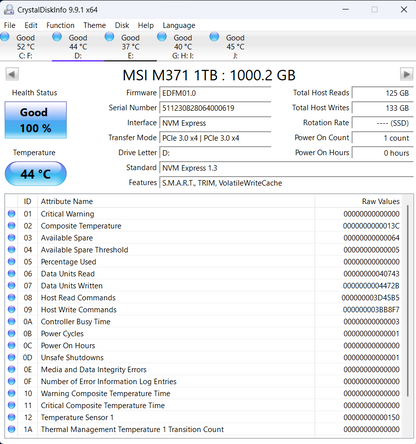Select raw value 0000000040743
This screenshot has width=416, height=444.
click(371, 274)
